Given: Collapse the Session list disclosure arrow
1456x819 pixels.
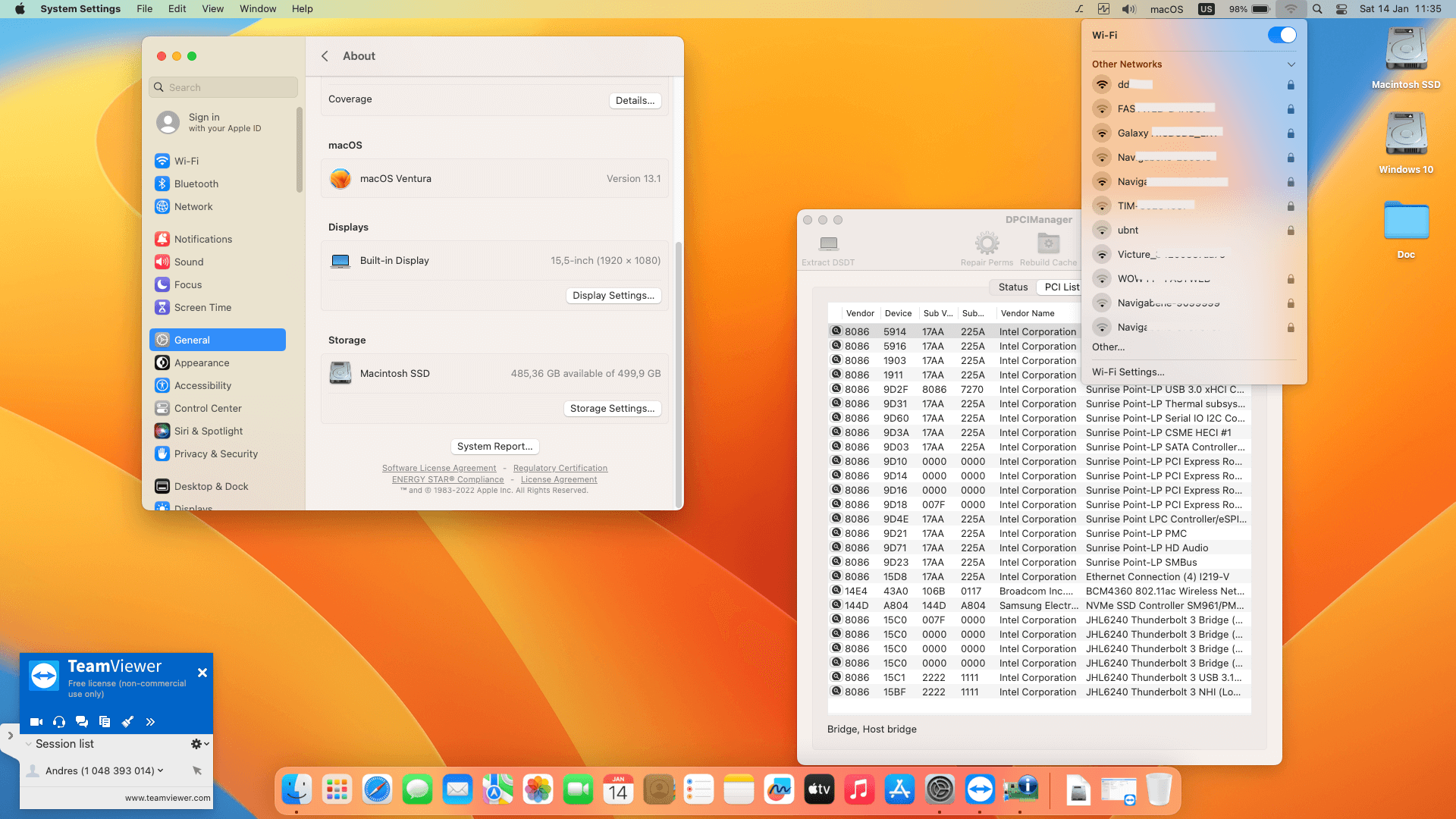Looking at the screenshot, I should tap(29, 745).
